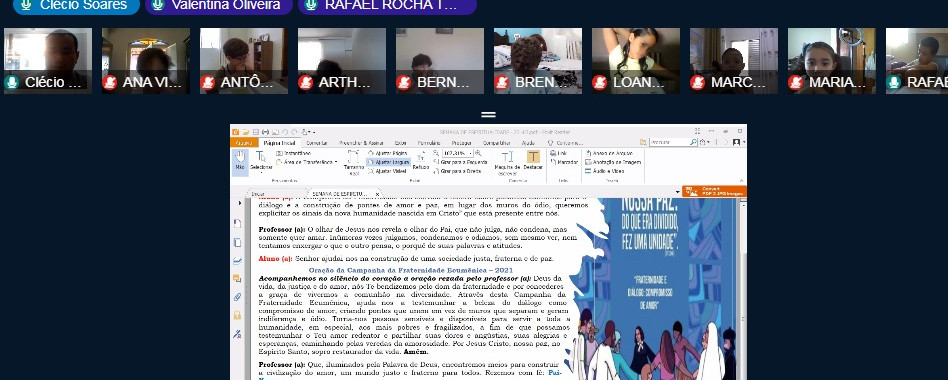This screenshot has width=948, height=380.
Task: Open the Arquivo menu tab
Action: point(244,143)
